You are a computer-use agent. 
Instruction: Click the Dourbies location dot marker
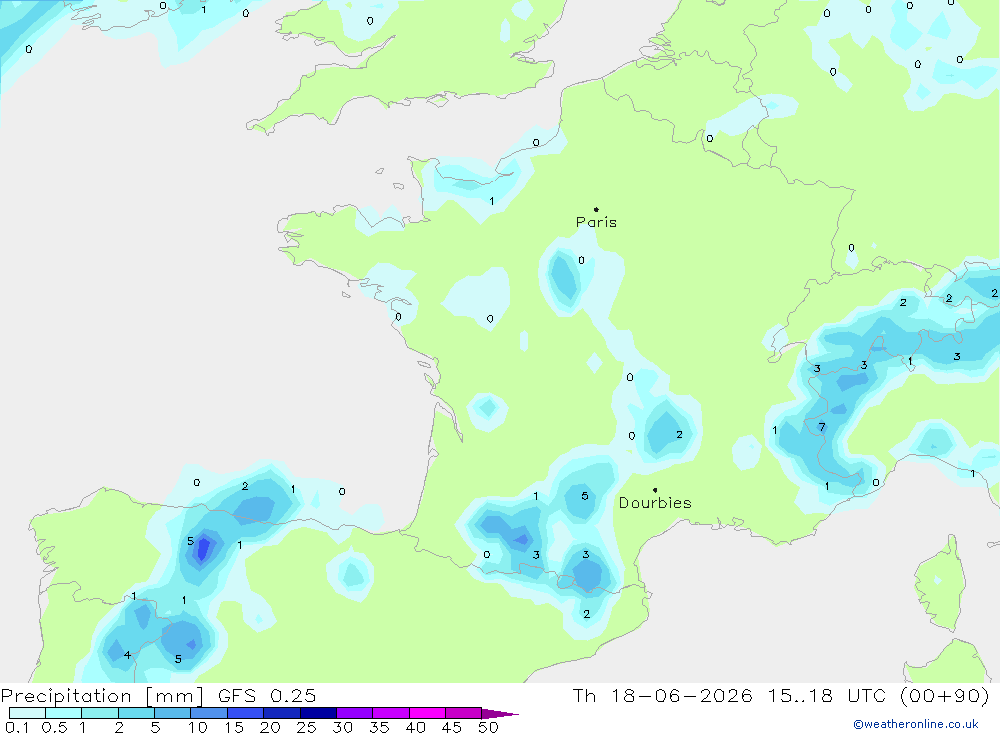655,490
